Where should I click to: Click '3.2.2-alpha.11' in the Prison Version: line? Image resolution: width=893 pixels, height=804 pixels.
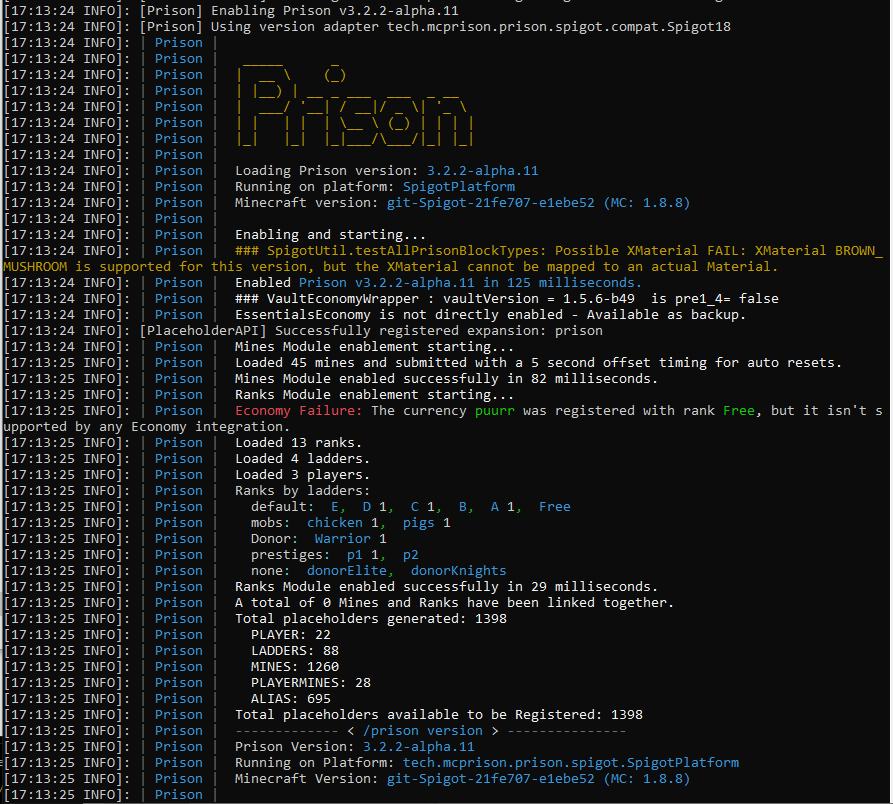pyautogui.click(x=419, y=746)
